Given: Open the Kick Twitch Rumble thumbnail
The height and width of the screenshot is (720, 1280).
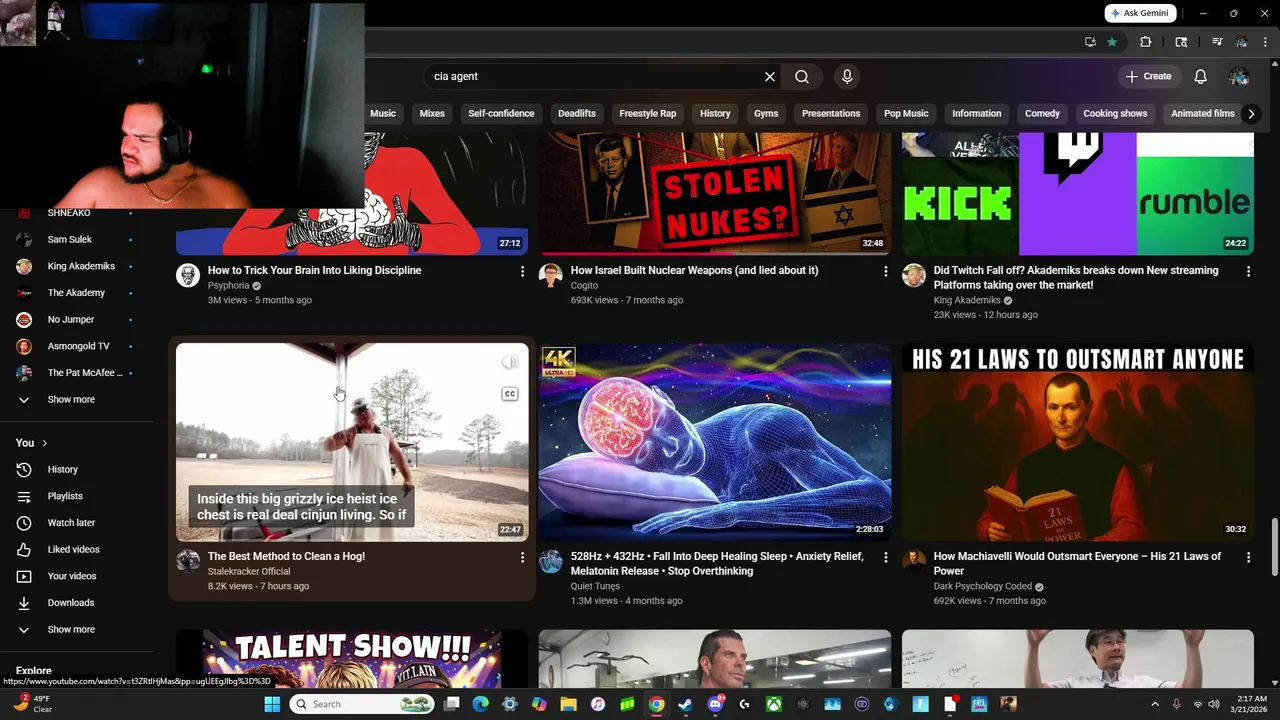Looking at the screenshot, I should [1078, 194].
